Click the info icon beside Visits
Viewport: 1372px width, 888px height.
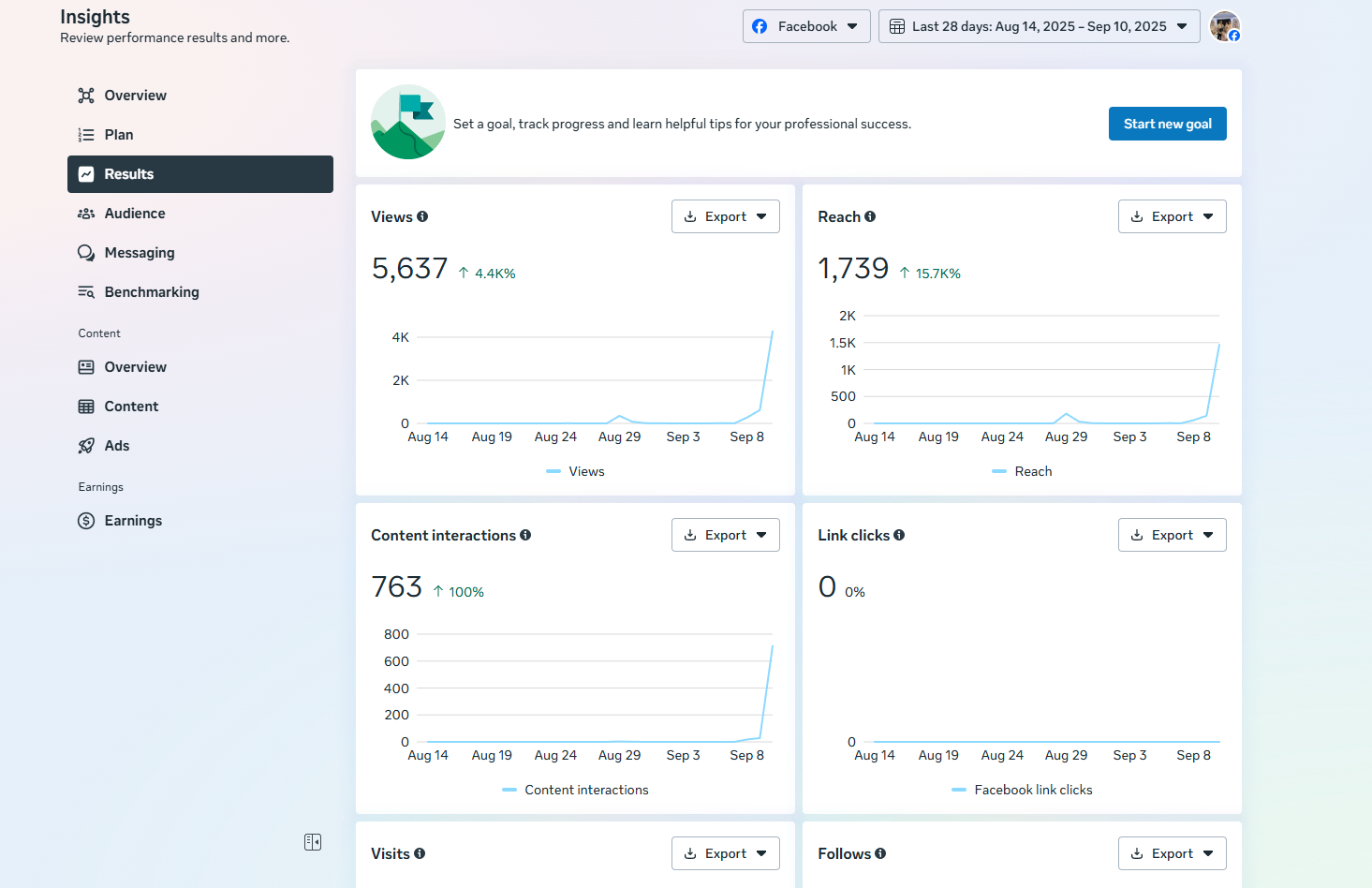(x=420, y=853)
